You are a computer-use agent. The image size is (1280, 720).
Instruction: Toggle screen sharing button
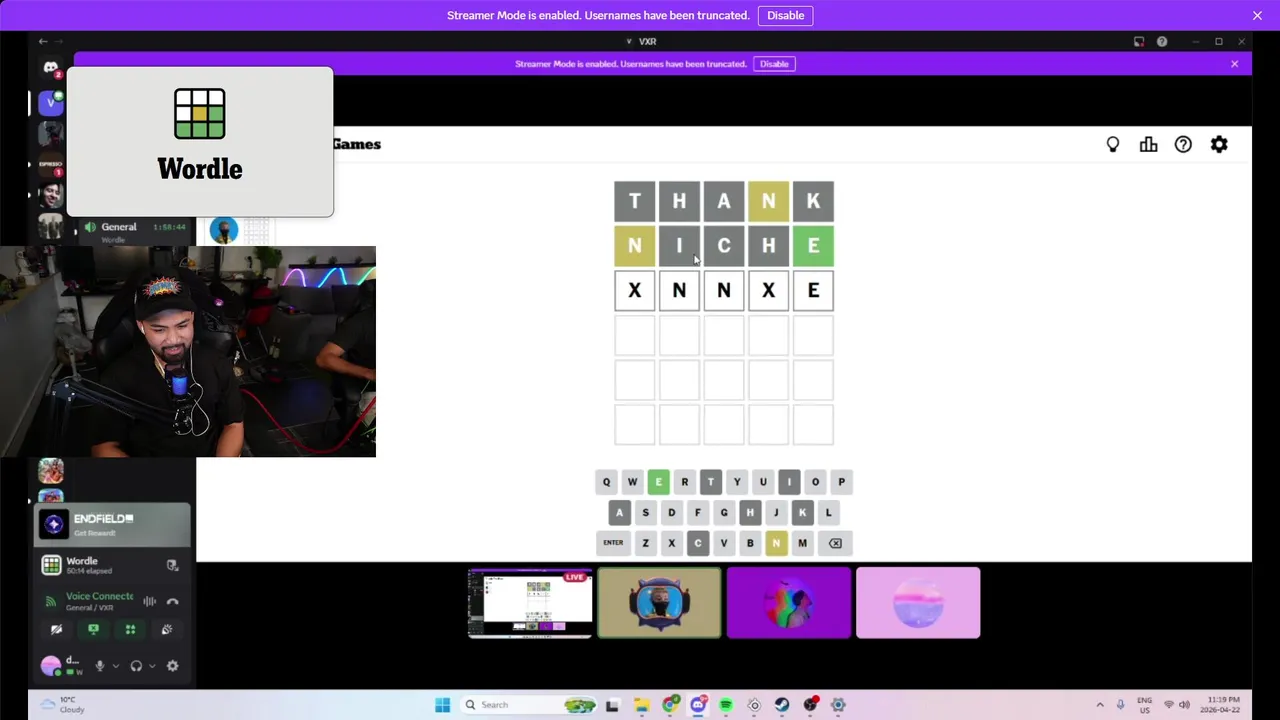click(93, 629)
